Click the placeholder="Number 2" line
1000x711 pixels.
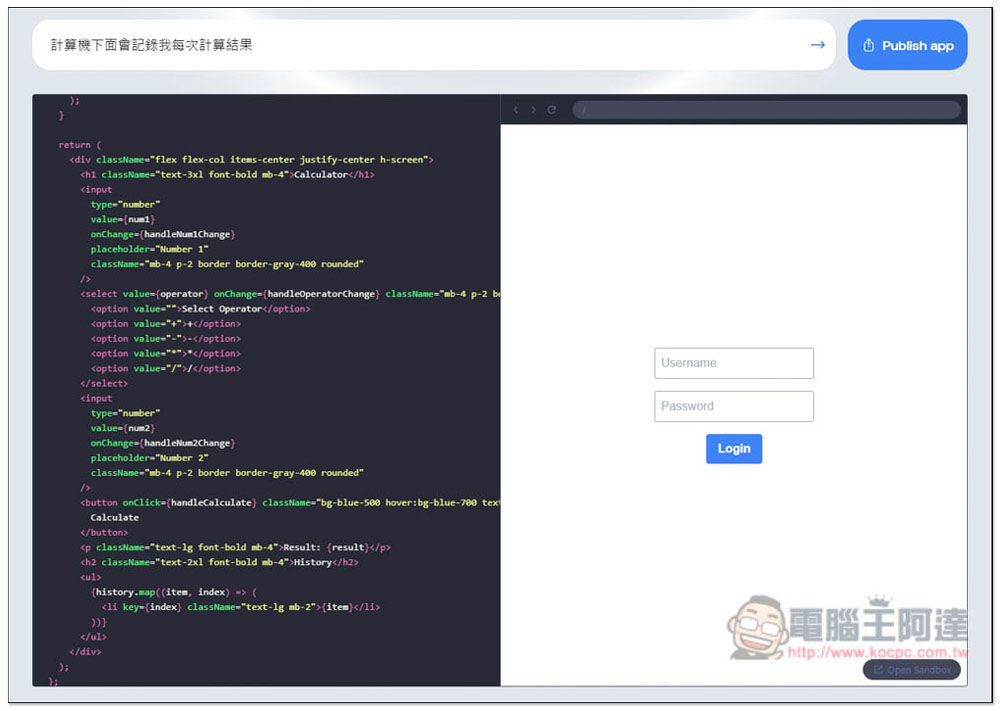[x=149, y=458]
